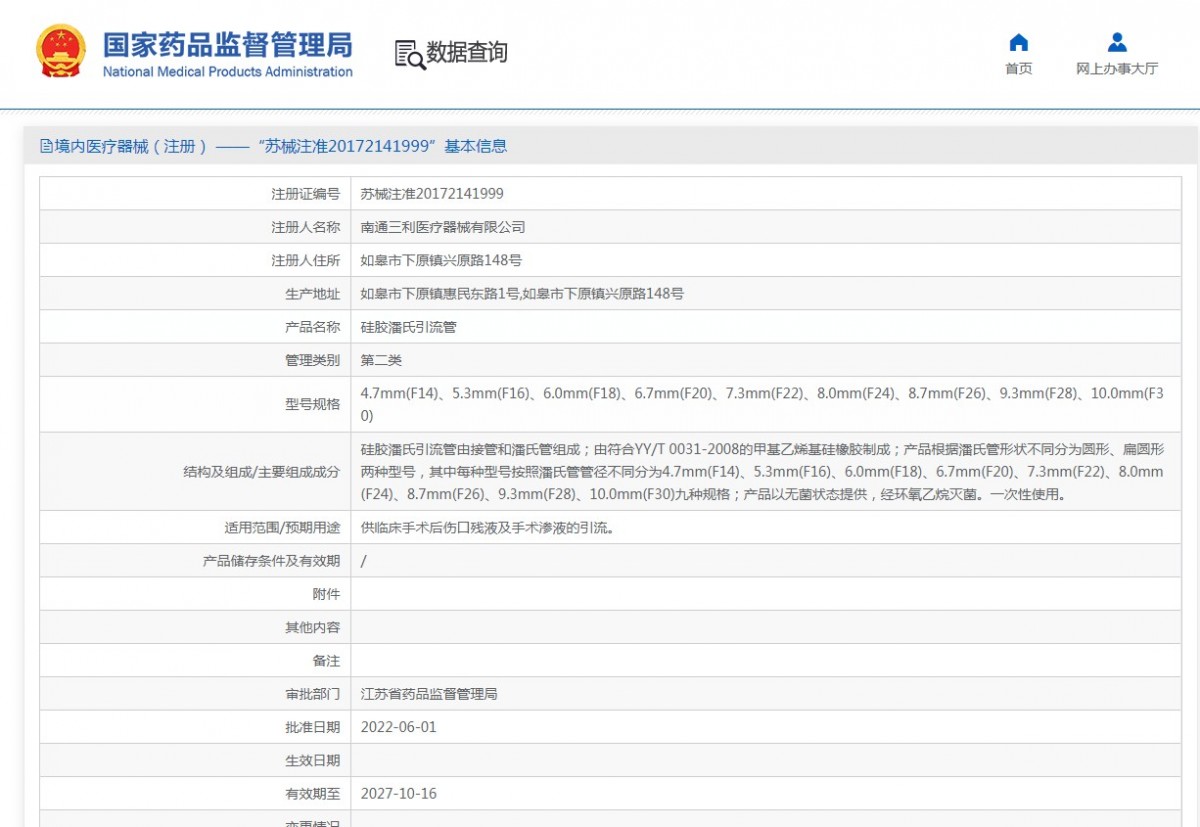Click the 附件 label cell
The width and height of the screenshot is (1200, 827).
pyautogui.click(x=195, y=594)
